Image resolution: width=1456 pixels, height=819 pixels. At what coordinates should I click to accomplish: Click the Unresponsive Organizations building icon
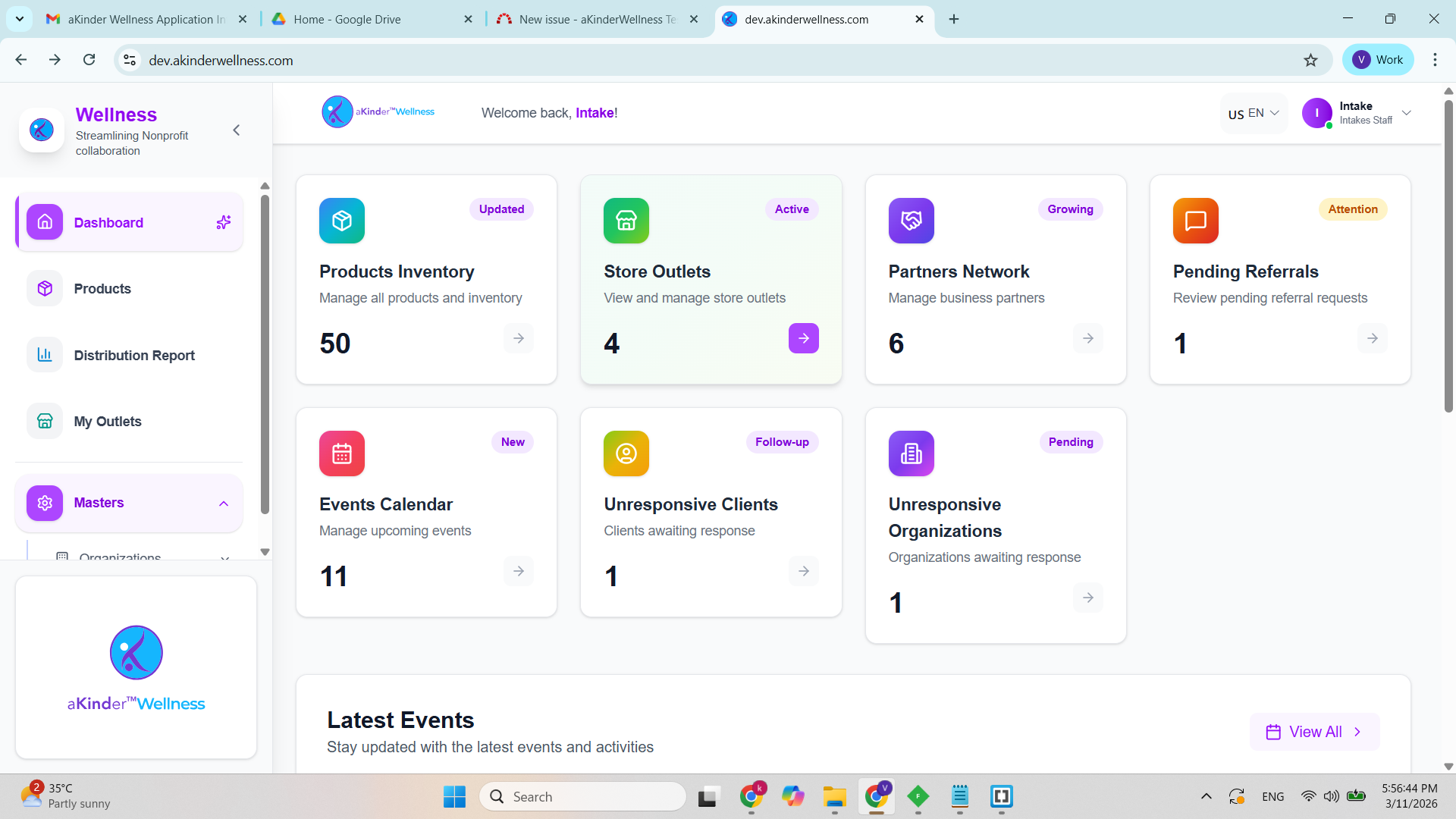click(x=911, y=453)
